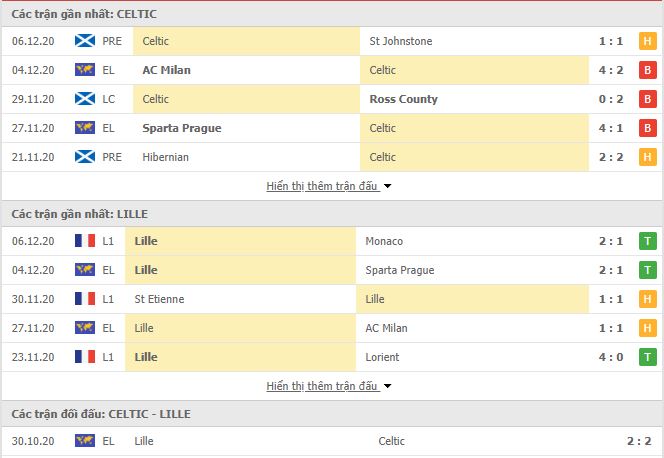Click France flag on St Etienne 30.11.20 row
Image resolution: width=664 pixels, height=458 pixels.
[x=85, y=299]
